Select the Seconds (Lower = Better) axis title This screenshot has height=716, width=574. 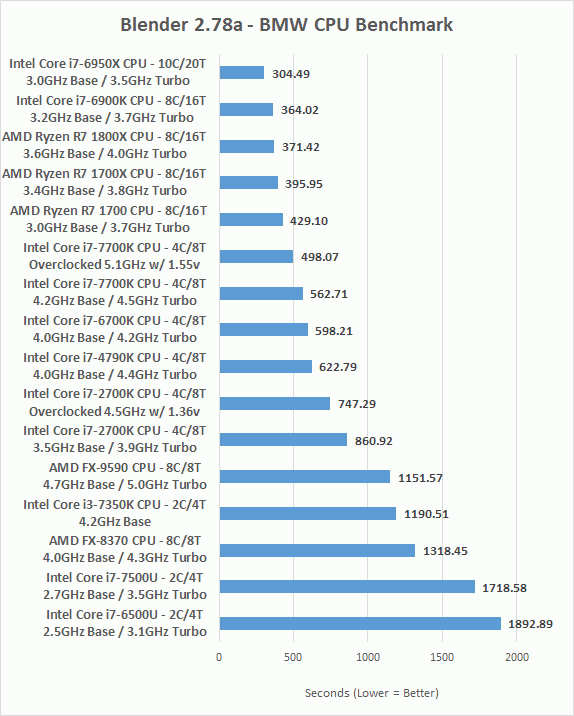point(372,693)
